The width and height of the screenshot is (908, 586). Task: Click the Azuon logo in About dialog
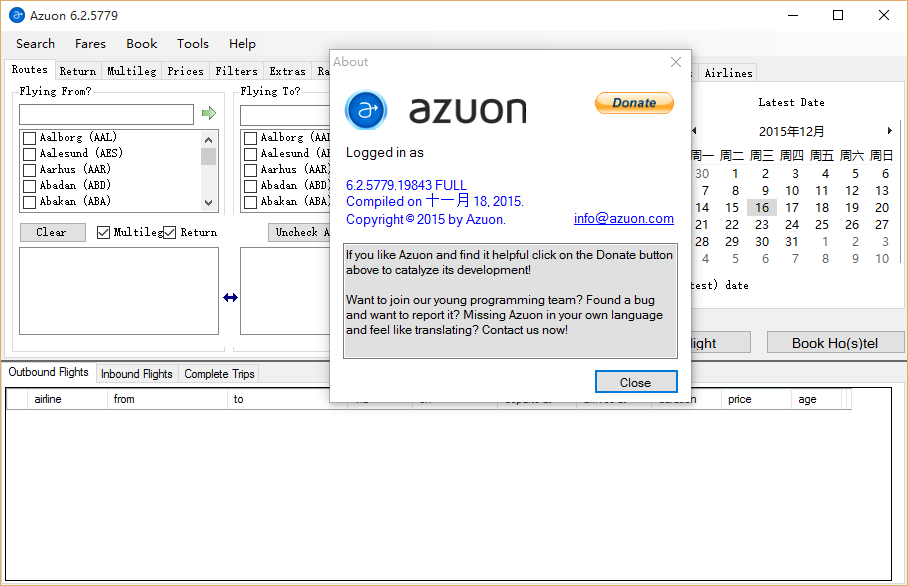coord(366,110)
